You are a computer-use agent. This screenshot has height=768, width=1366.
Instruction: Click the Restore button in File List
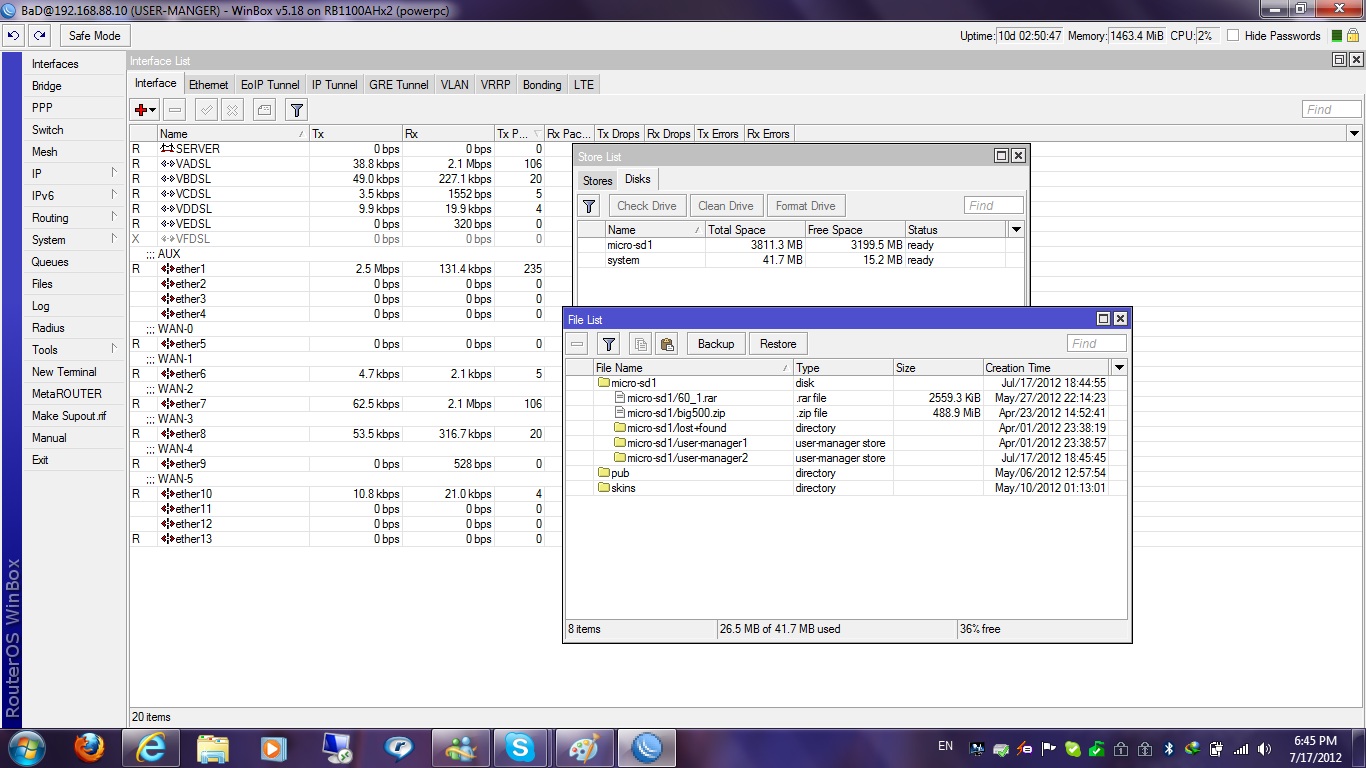pos(777,344)
